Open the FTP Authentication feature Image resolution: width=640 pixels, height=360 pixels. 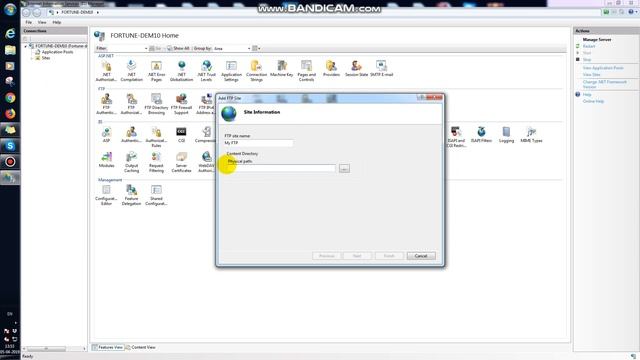[106, 104]
